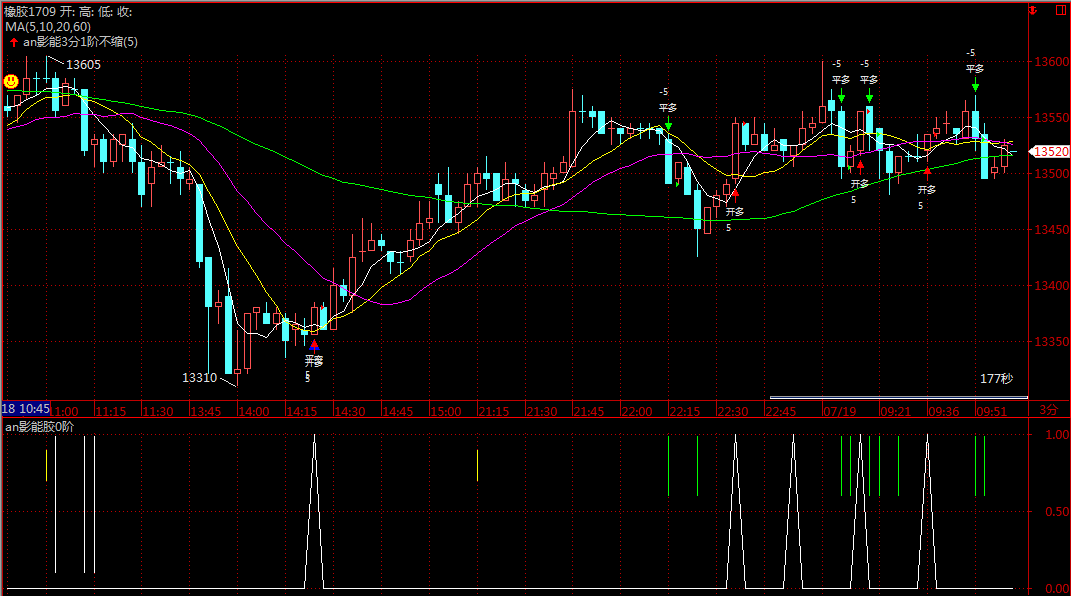Select the 平多 signal marker above 09:51
1071x596 pixels.
coord(975,69)
